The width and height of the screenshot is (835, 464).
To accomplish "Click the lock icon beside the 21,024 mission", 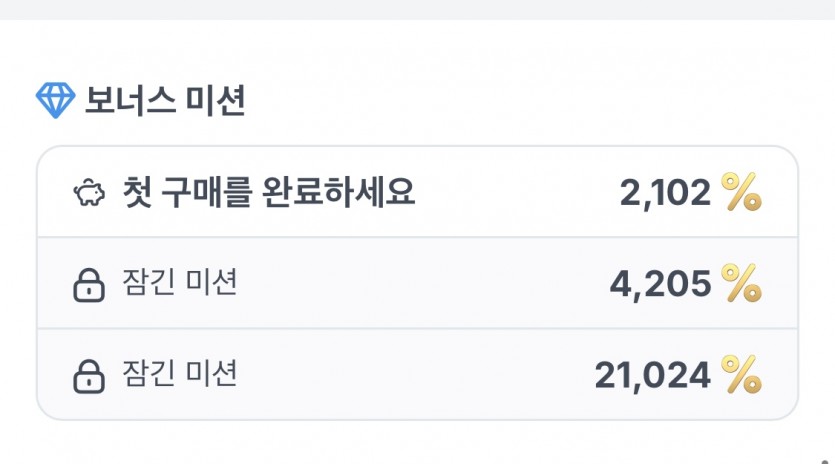I will 89,376.
